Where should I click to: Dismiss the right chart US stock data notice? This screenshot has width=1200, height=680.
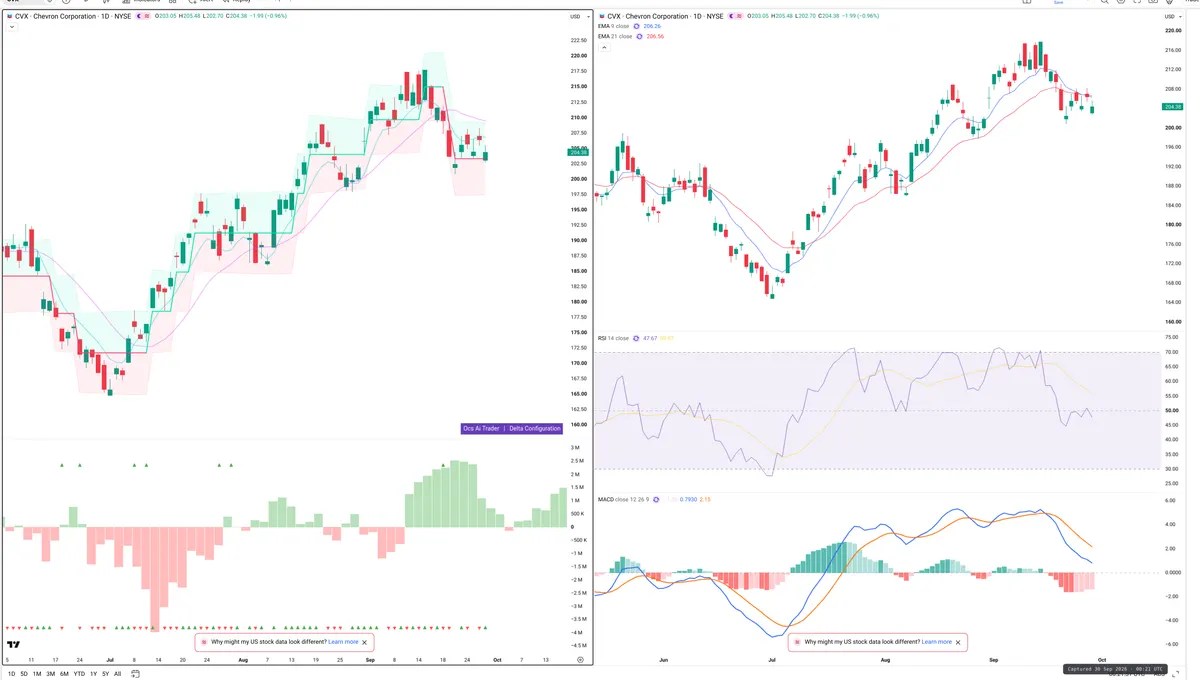tap(958, 642)
